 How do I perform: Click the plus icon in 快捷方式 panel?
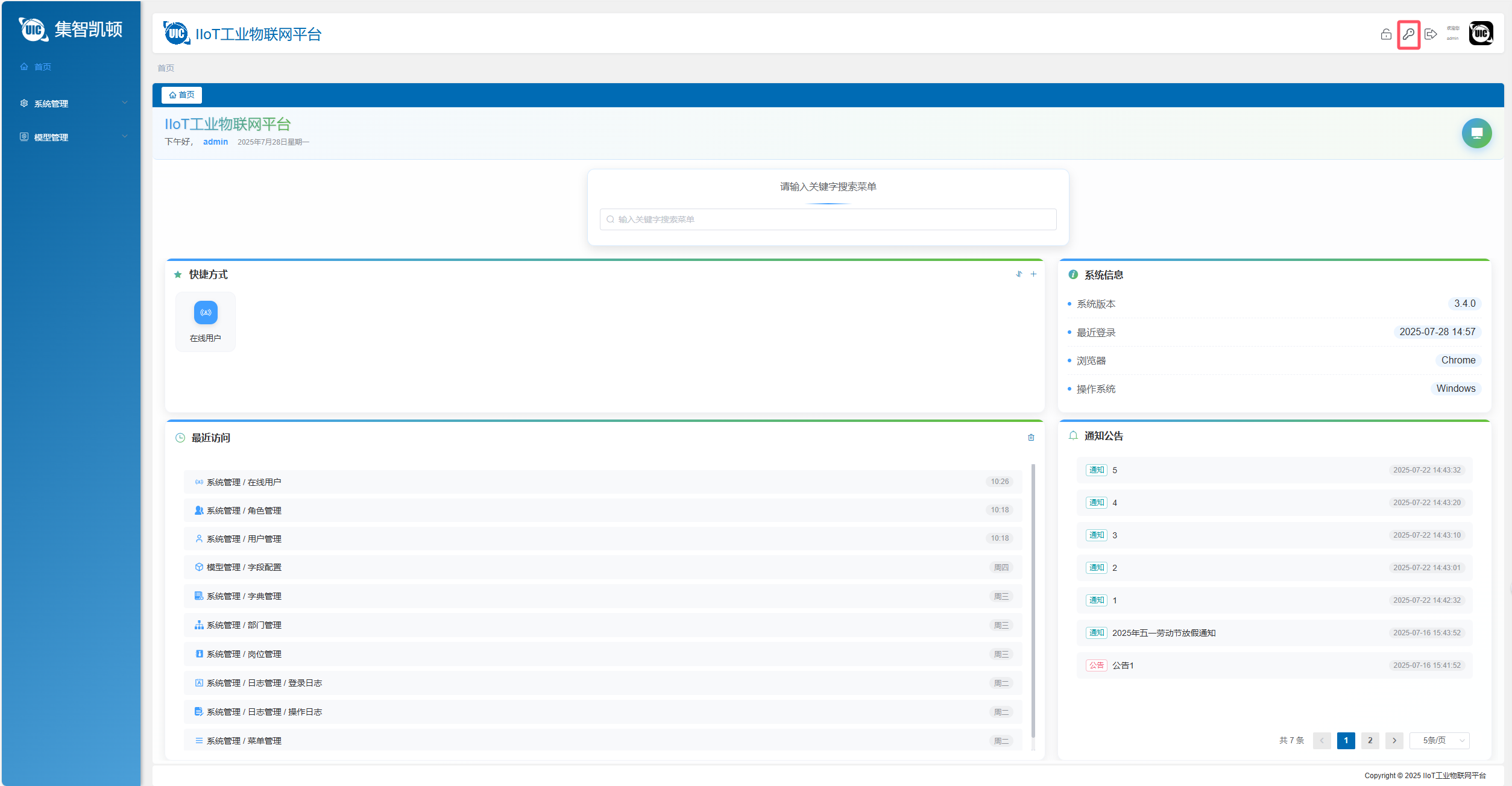(1033, 274)
